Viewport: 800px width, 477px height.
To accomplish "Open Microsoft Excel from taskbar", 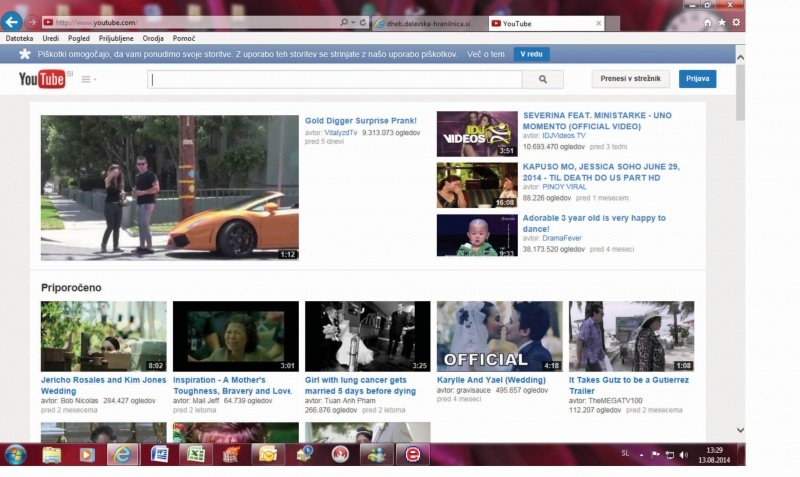I will coord(195,454).
